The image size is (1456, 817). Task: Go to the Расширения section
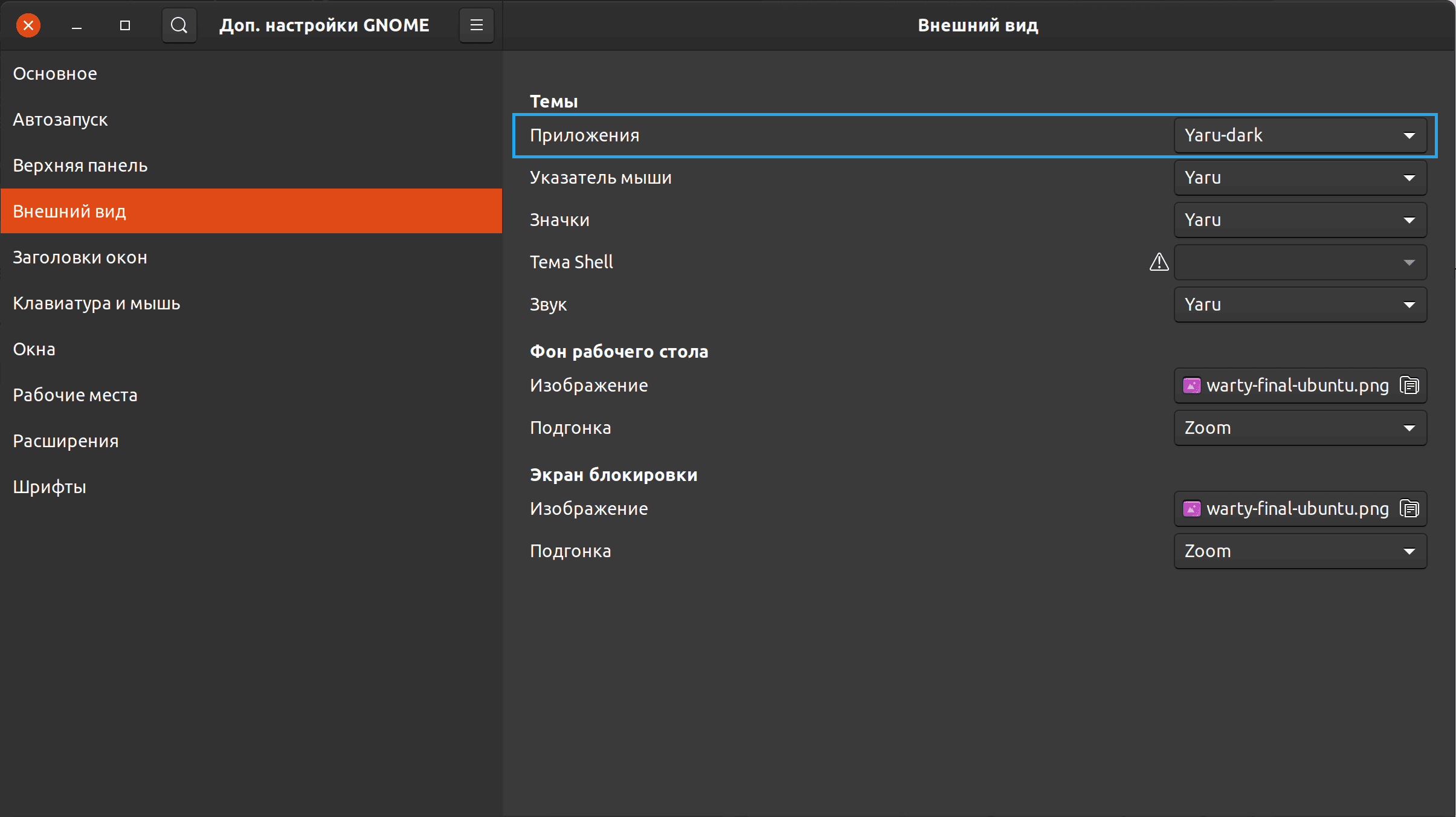[x=251, y=441]
